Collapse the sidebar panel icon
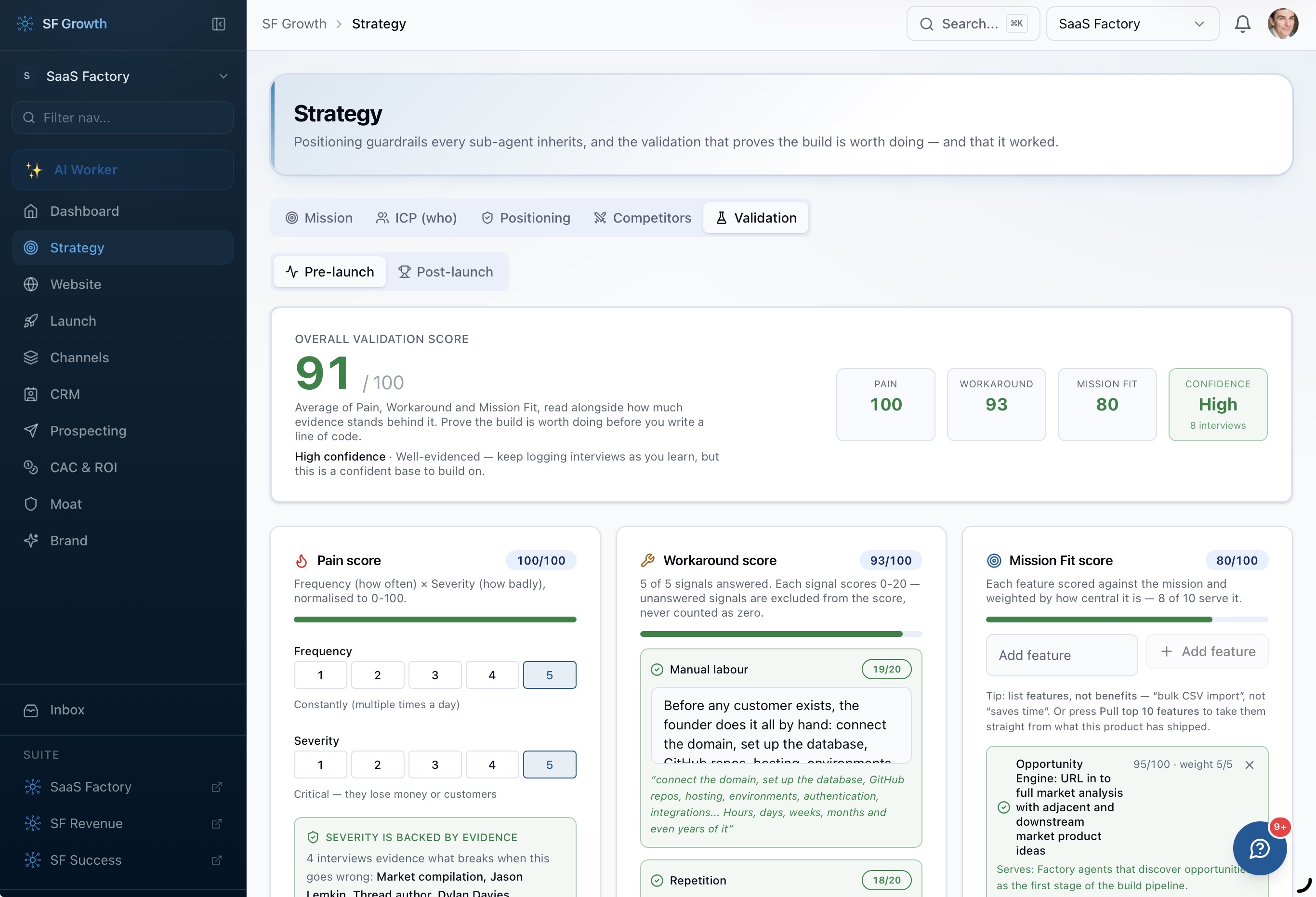This screenshot has height=897, width=1316. [x=219, y=24]
